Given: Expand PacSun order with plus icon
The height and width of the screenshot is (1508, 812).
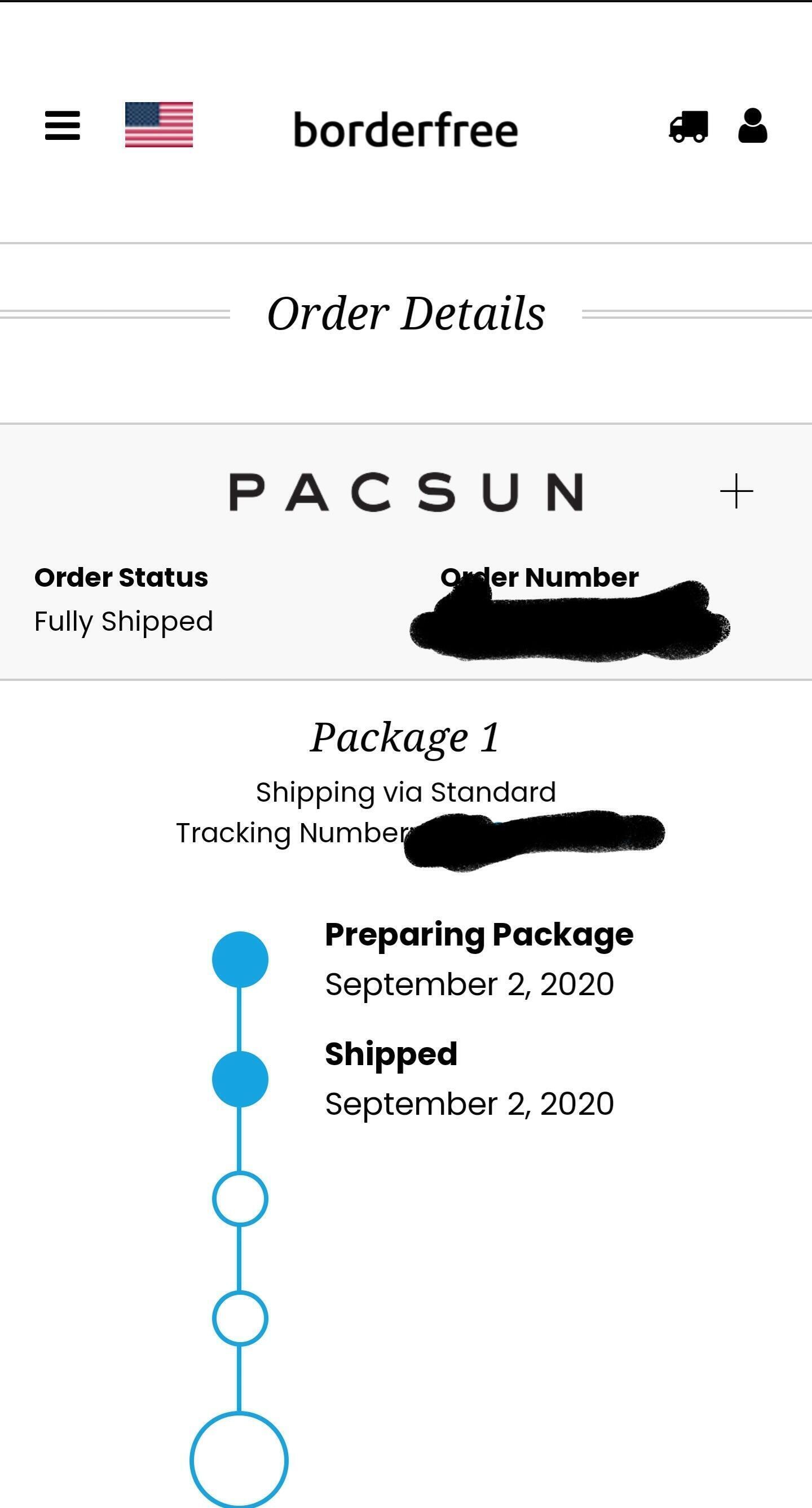Looking at the screenshot, I should [736, 491].
